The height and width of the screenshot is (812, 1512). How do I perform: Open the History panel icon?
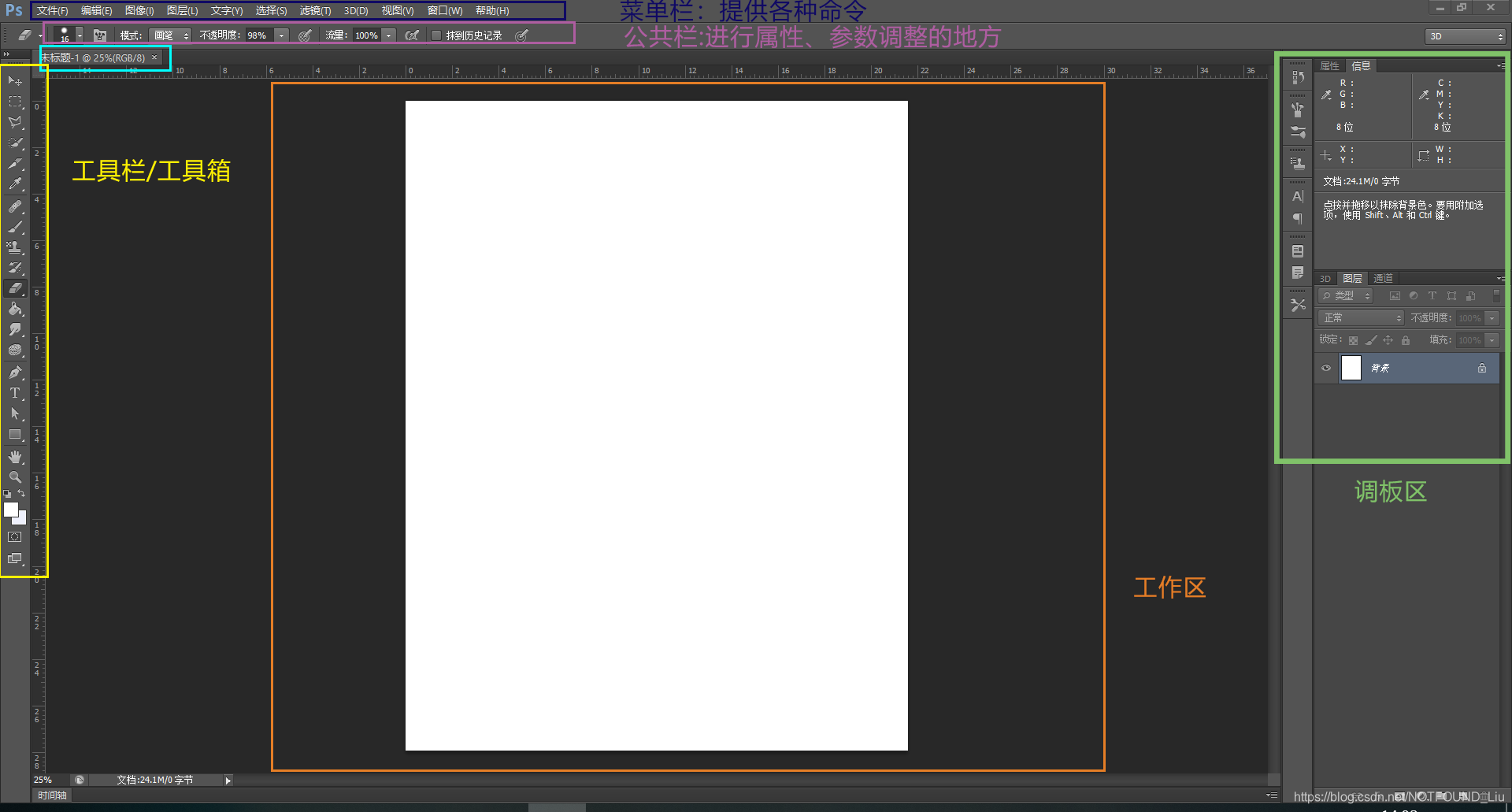1298,77
